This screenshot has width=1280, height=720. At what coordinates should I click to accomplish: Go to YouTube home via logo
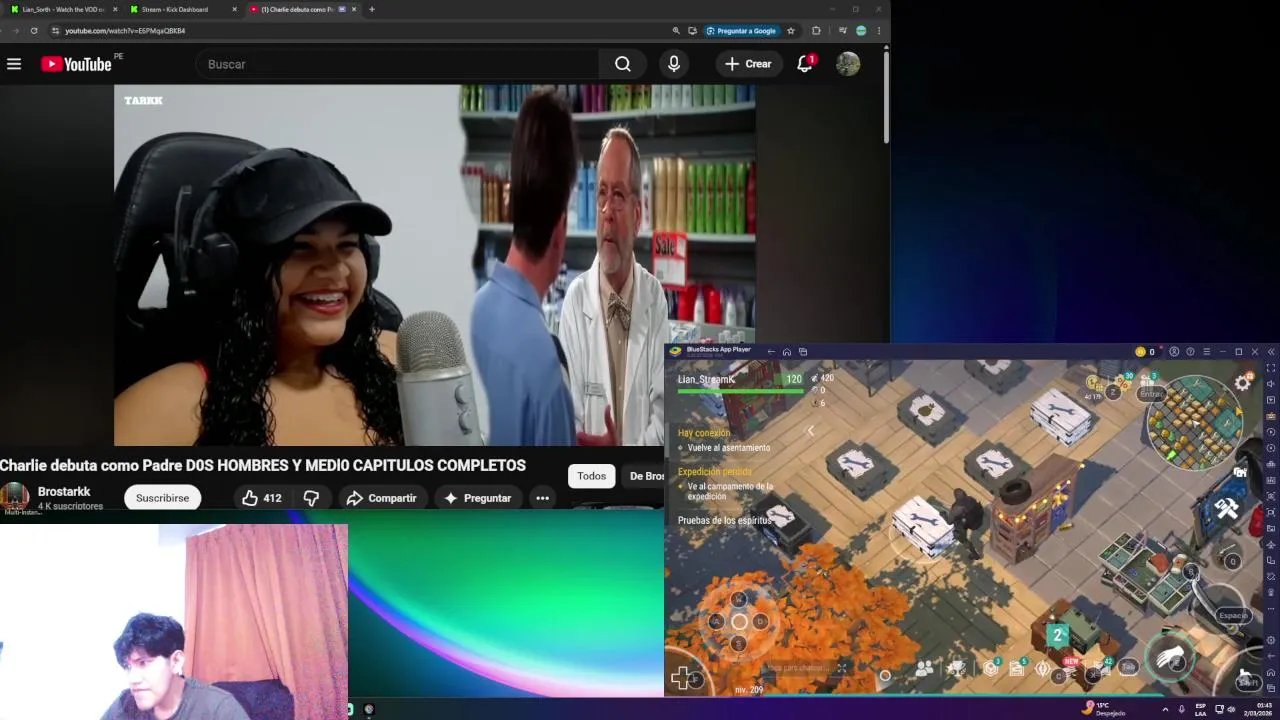click(76, 64)
